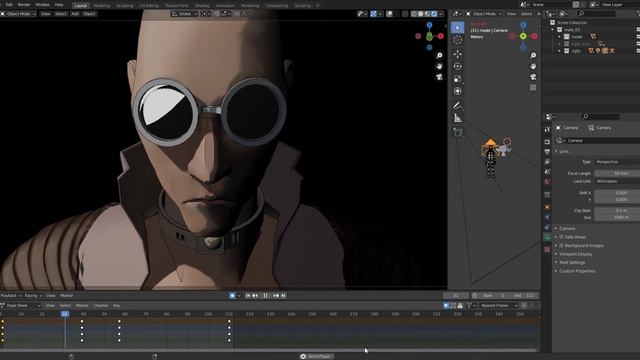Jump to previous keyframe
The width and height of the screenshot is (640, 360).
click(x=255, y=296)
